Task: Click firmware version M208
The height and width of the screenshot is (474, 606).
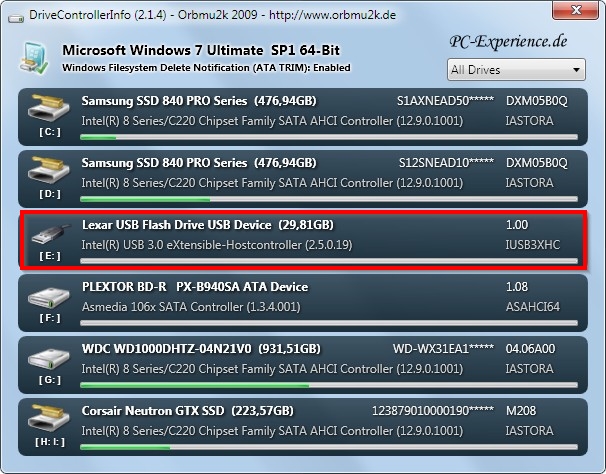Action: point(521,411)
